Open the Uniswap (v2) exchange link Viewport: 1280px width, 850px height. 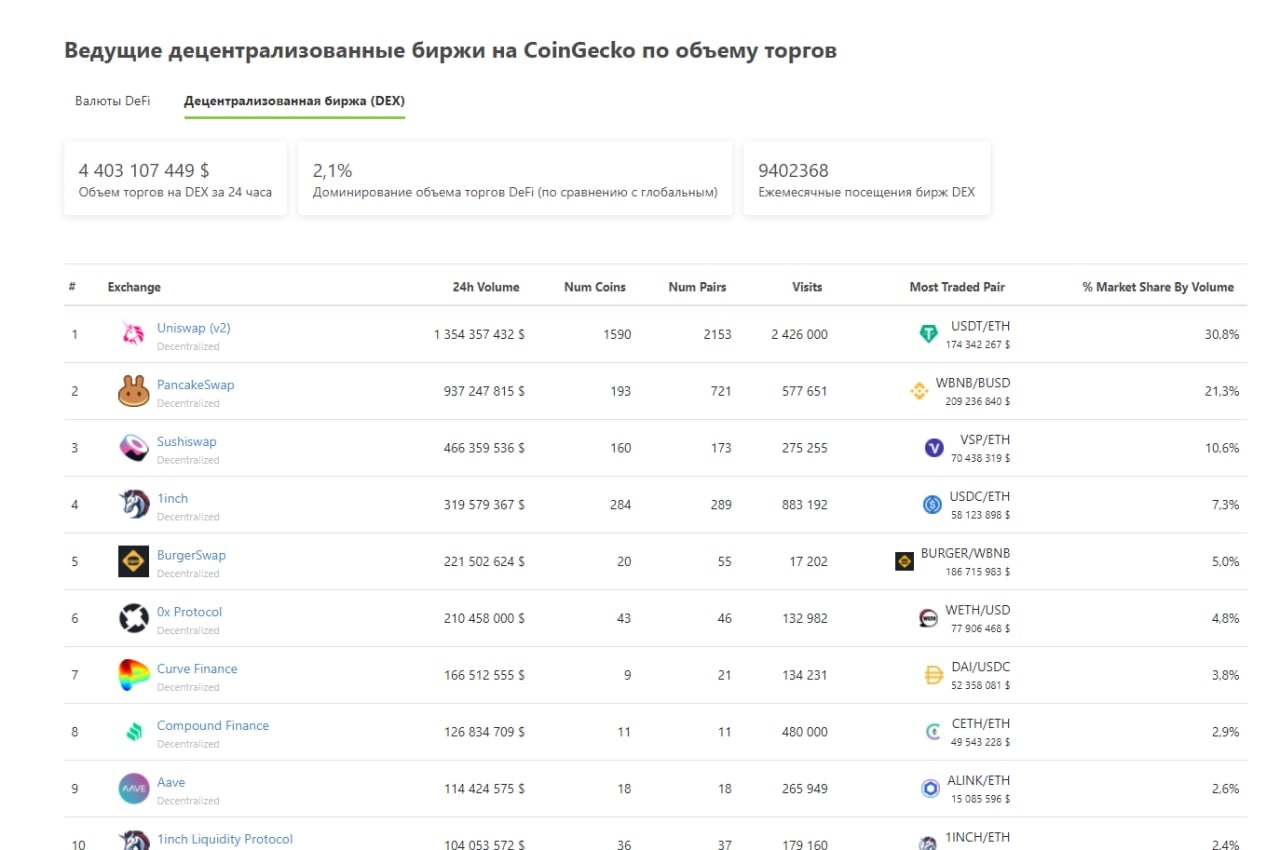point(194,328)
